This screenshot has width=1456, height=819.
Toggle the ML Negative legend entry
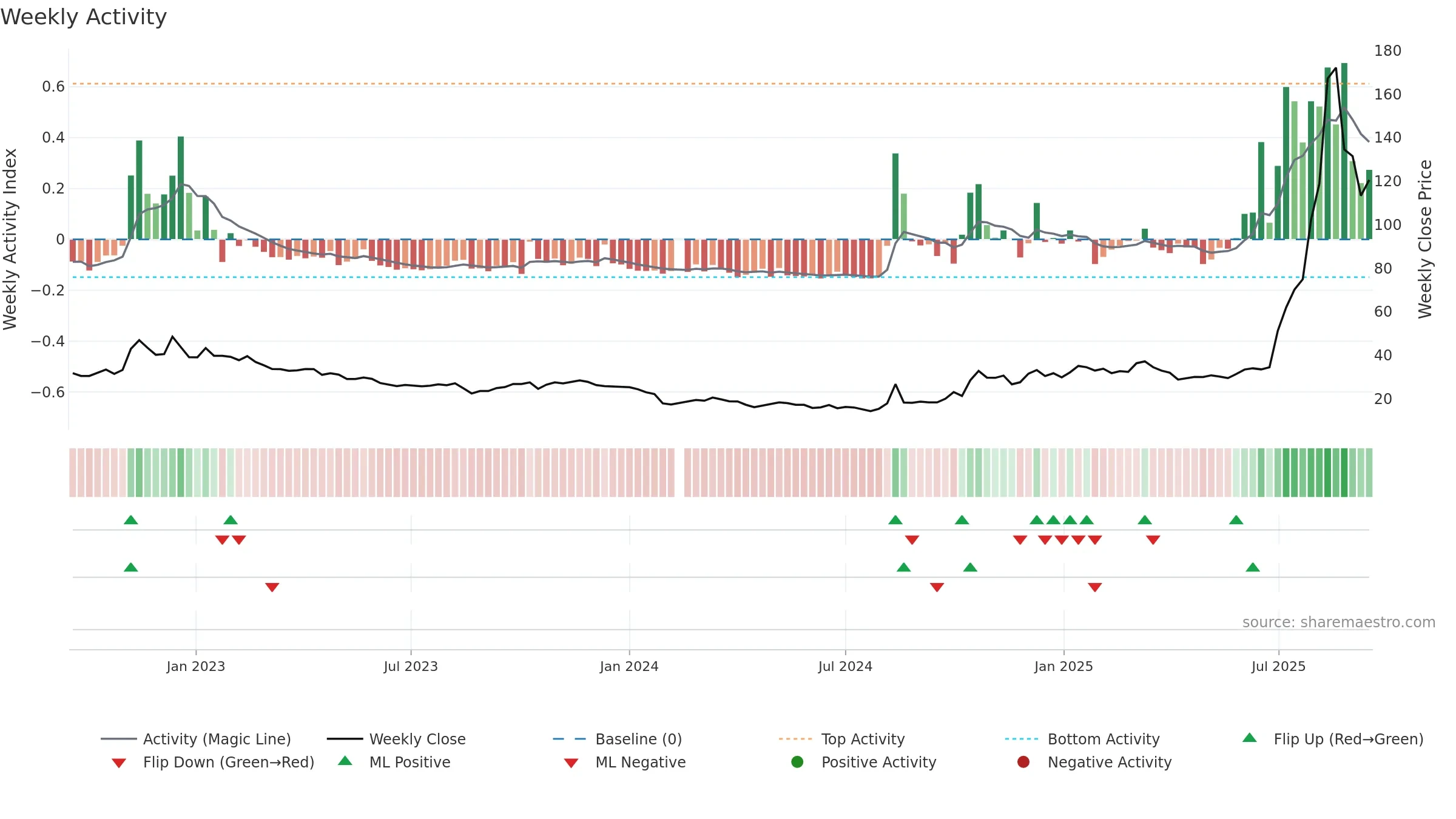point(625,762)
